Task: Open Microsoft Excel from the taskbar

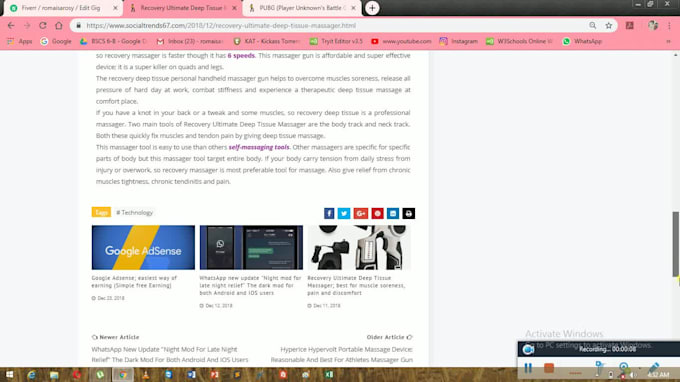Action: [329, 375]
